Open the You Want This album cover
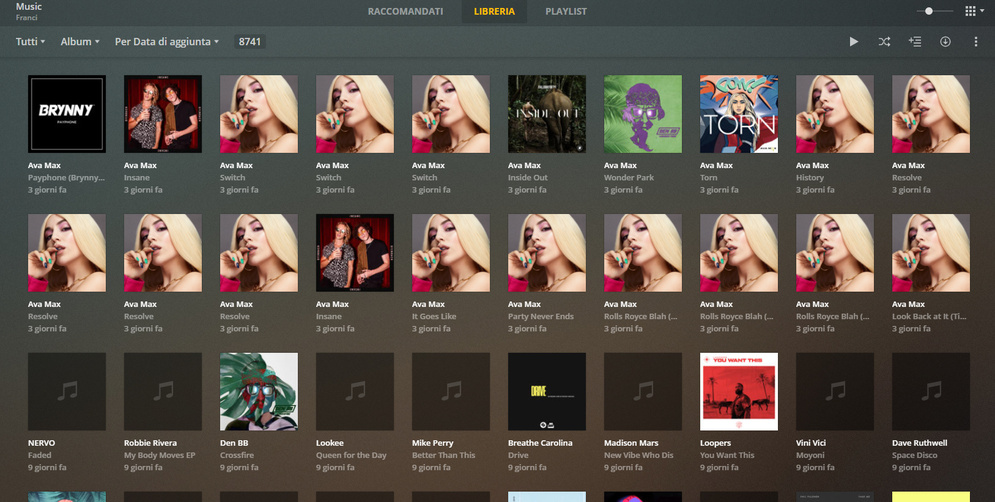This screenshot has width=995, height=502. 739,392
